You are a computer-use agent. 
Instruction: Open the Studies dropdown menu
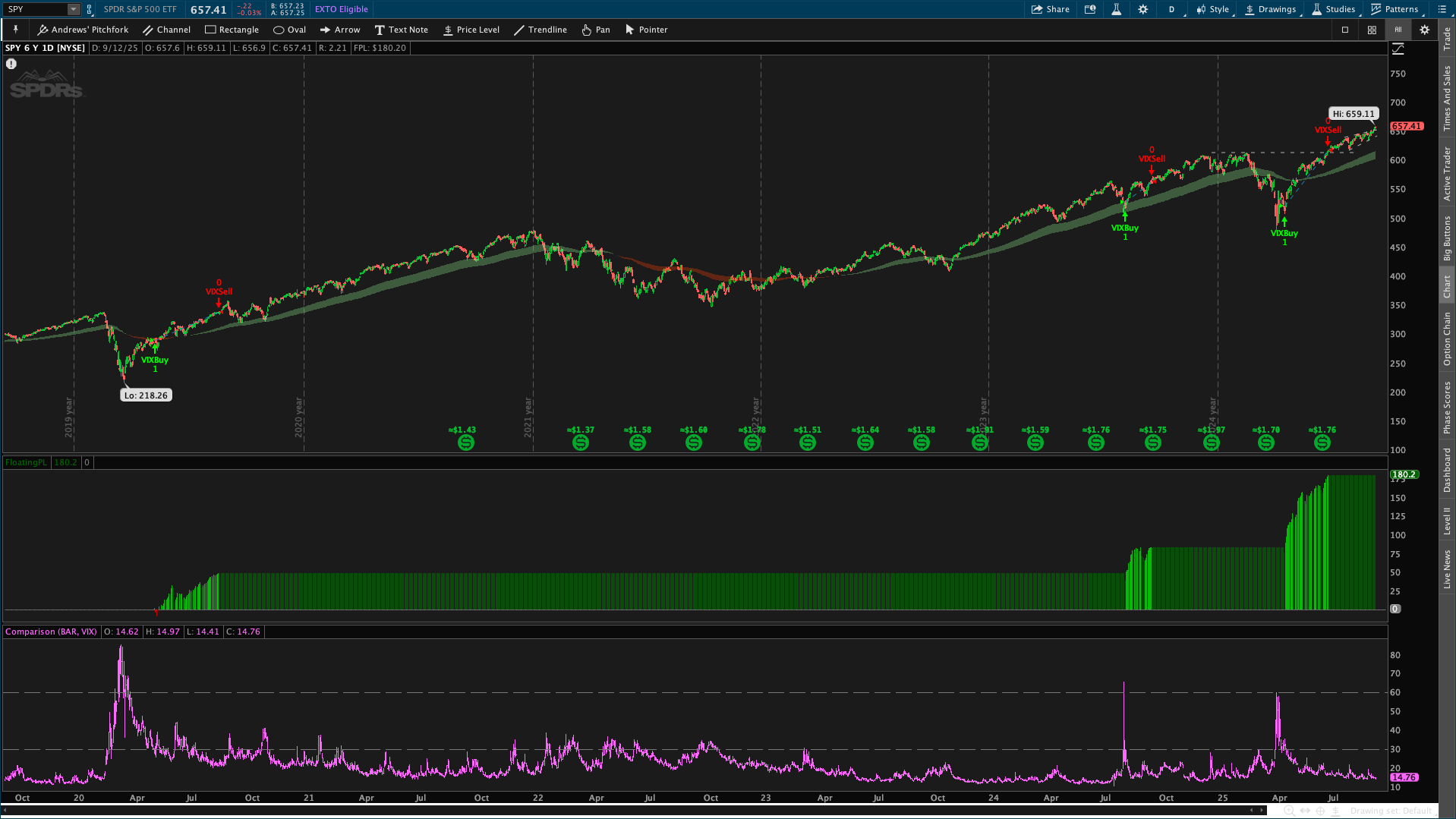1335,9
